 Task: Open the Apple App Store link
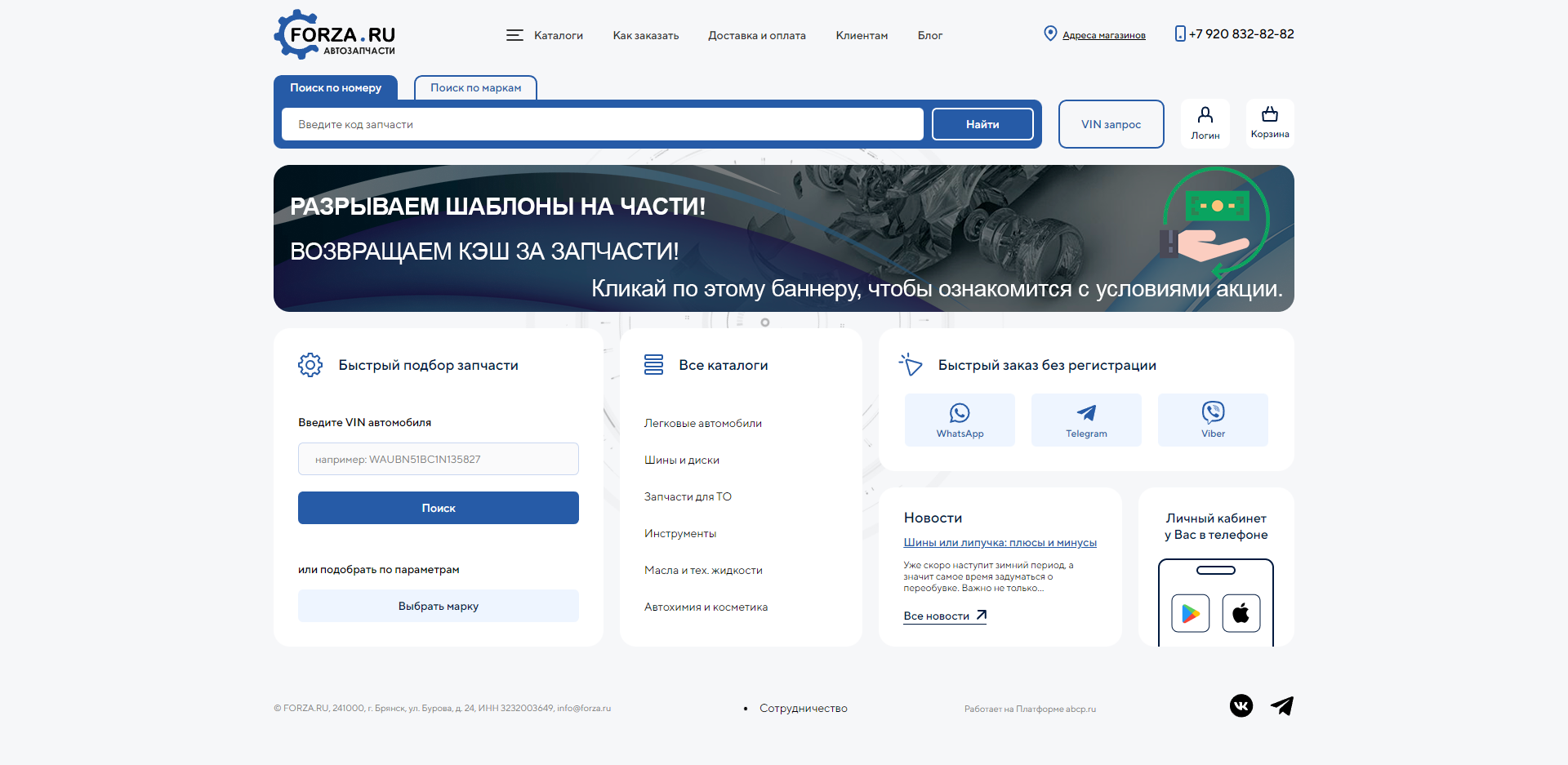click(1241, 613)
